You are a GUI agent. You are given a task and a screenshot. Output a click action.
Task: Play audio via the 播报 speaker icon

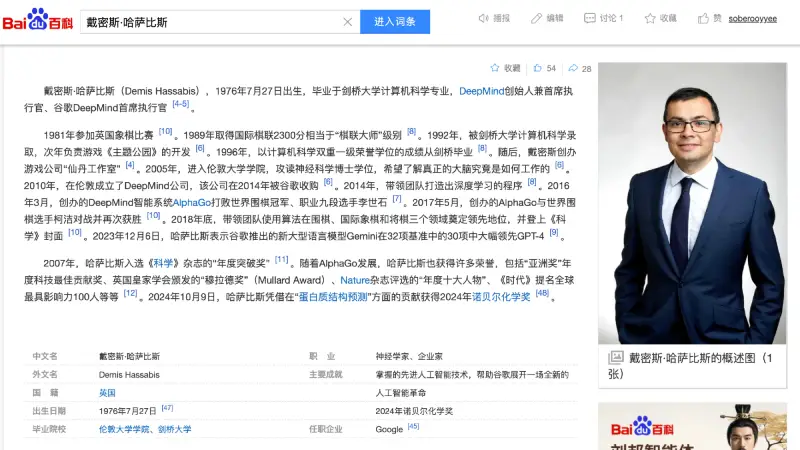[483, 18]
